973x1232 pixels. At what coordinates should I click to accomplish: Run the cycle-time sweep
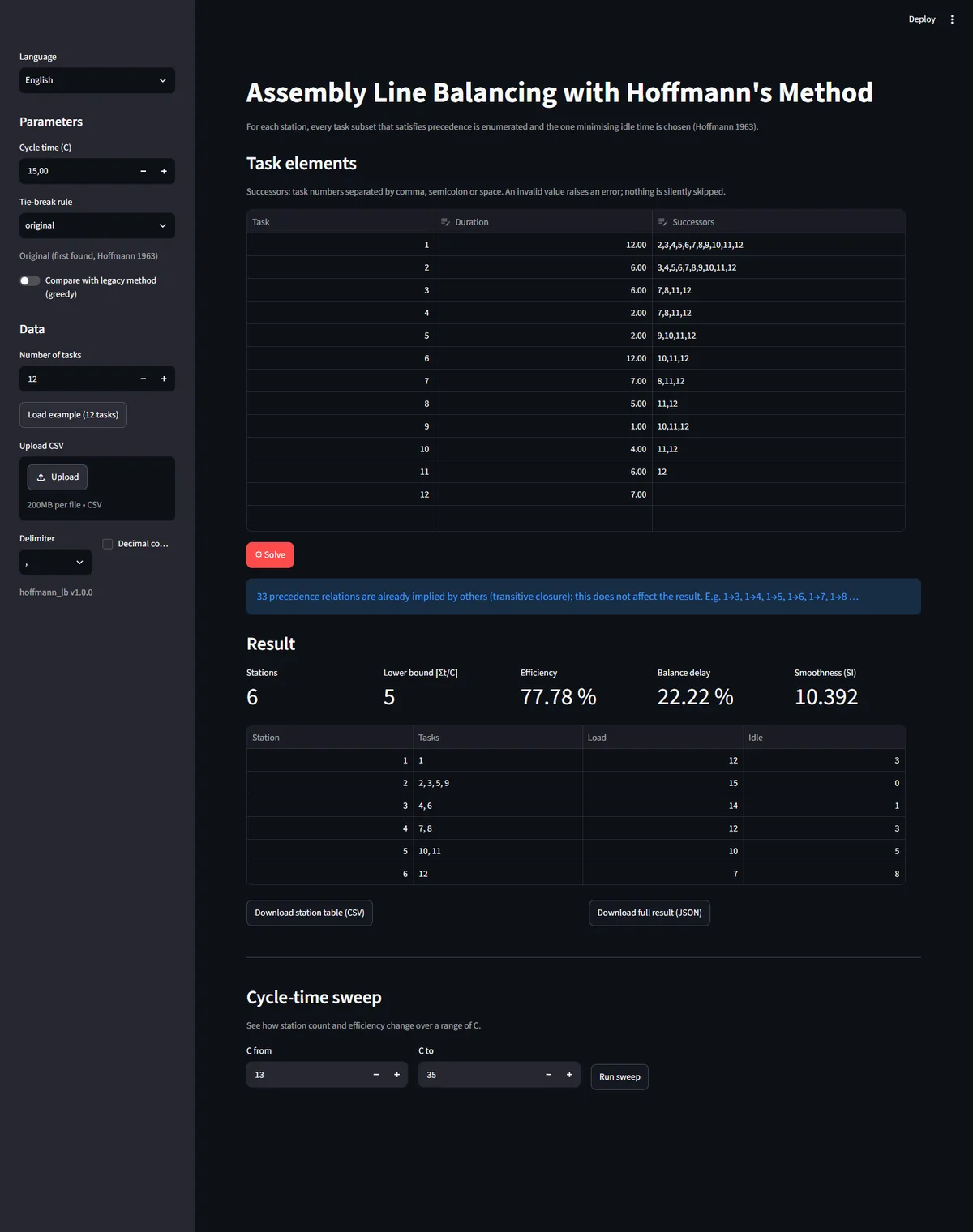pyautogui.click(x=619, y=1076)
